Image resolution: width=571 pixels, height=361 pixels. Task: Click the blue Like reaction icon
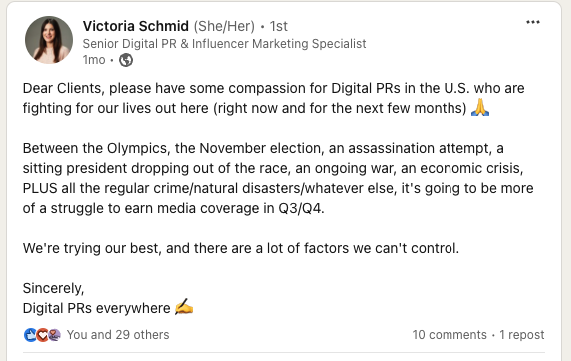tap(30, 335)
